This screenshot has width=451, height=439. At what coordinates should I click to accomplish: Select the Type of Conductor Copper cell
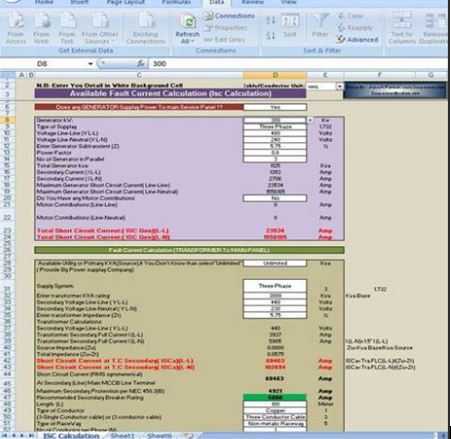(275, 410)
